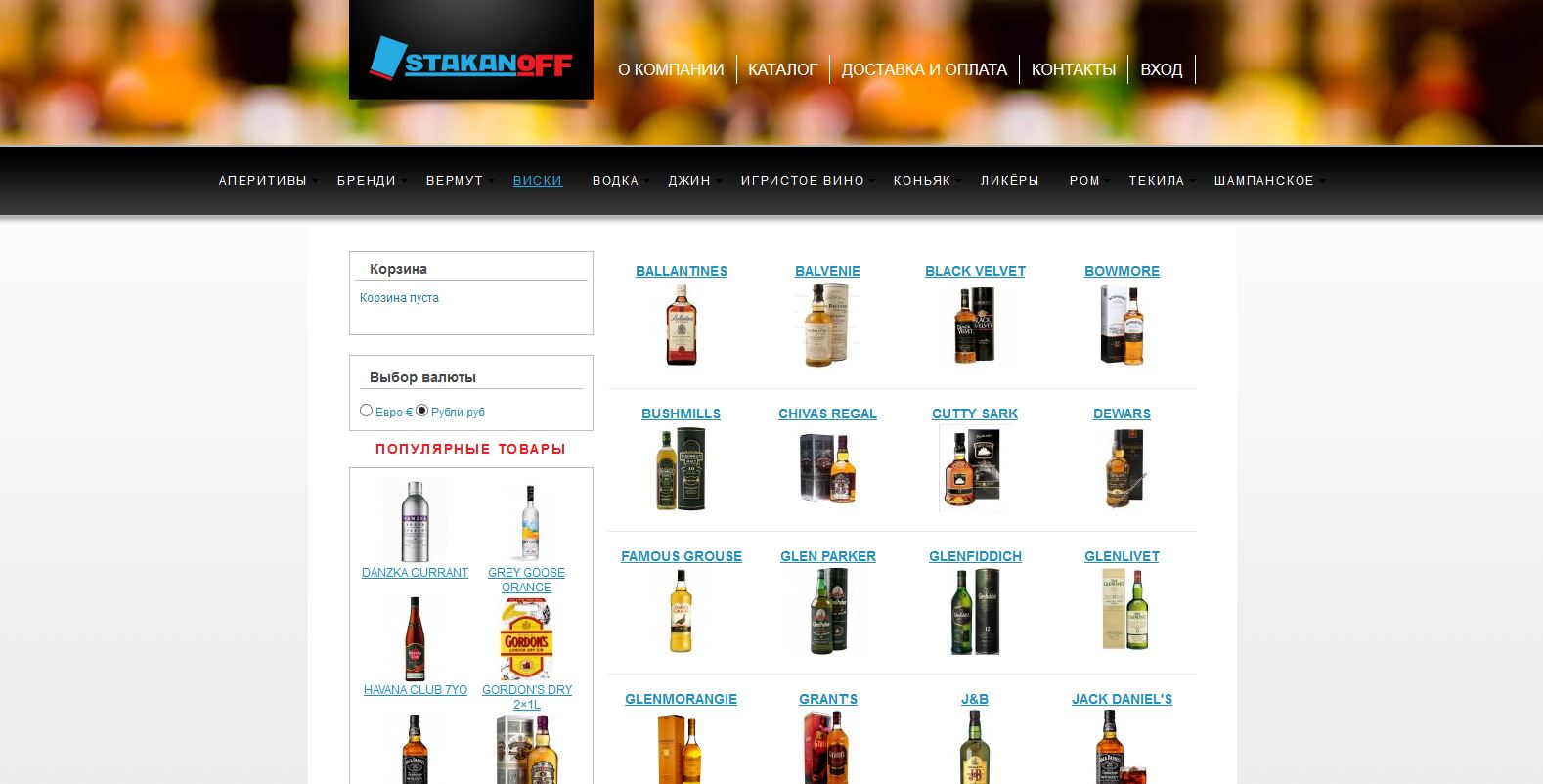Open ДОСТАВКА И ОПЛАТА page
The width and height of the screenshot is (1543, 784).
pyautogui.click(x=924, y=69)
